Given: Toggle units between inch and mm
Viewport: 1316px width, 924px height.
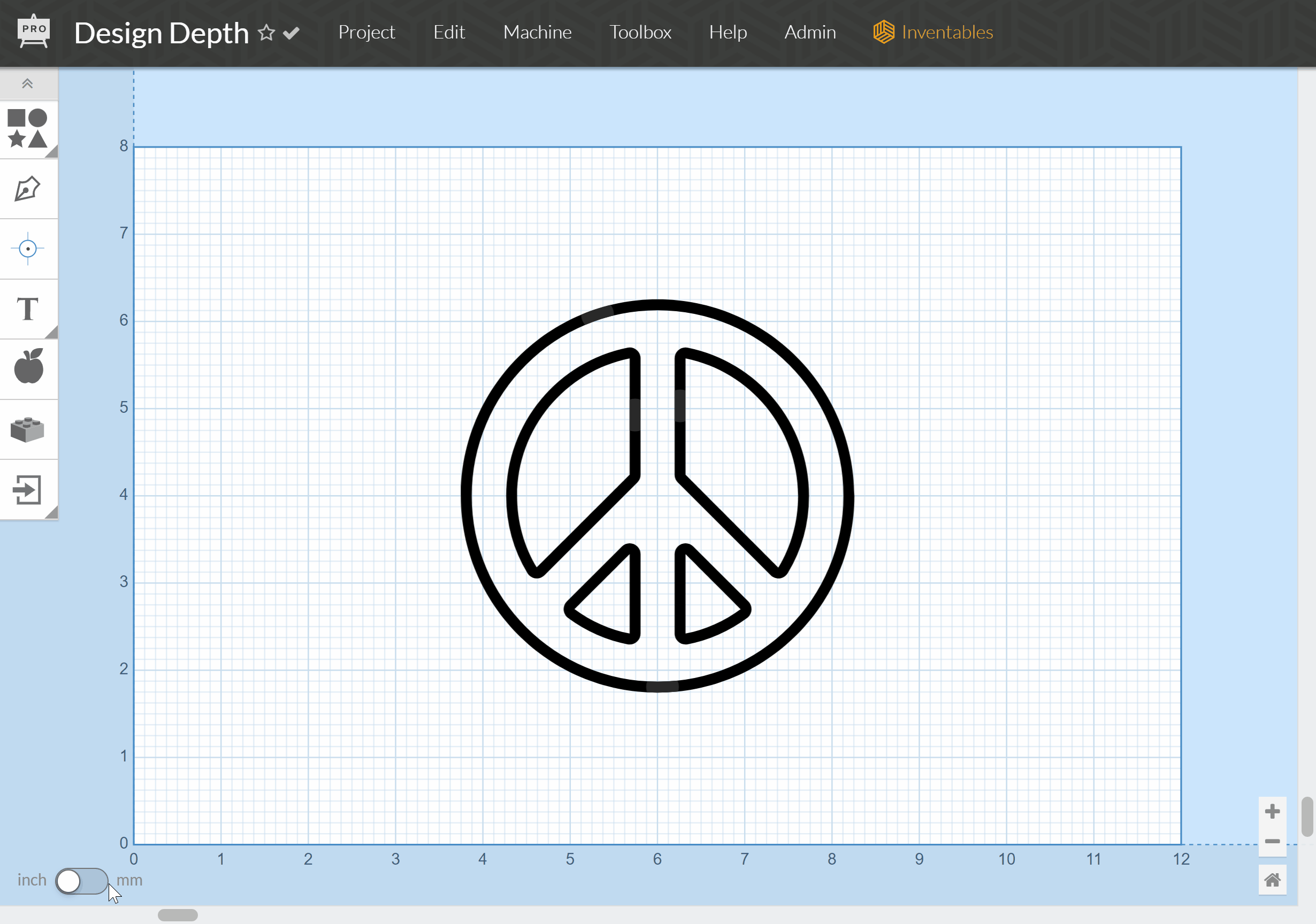Looking at the screenshot, I should (x=81, y=881).
